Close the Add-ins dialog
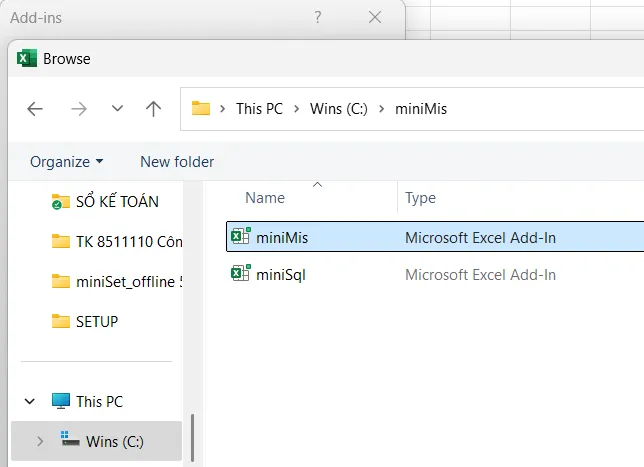This screenshot has height=467, width=644. click(x=375, y=17)
